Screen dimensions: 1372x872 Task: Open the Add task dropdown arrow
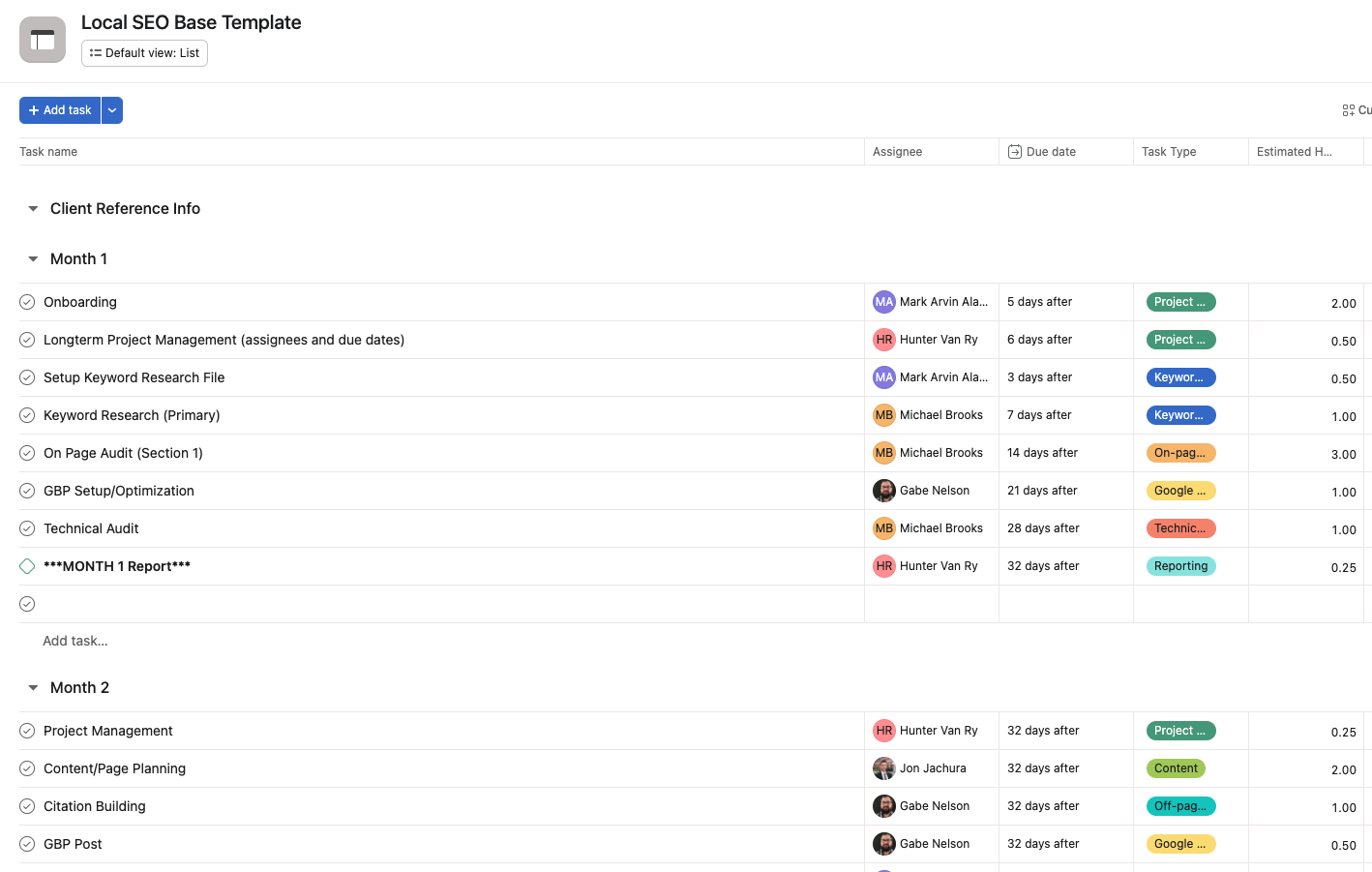click(x=112, y=110)
